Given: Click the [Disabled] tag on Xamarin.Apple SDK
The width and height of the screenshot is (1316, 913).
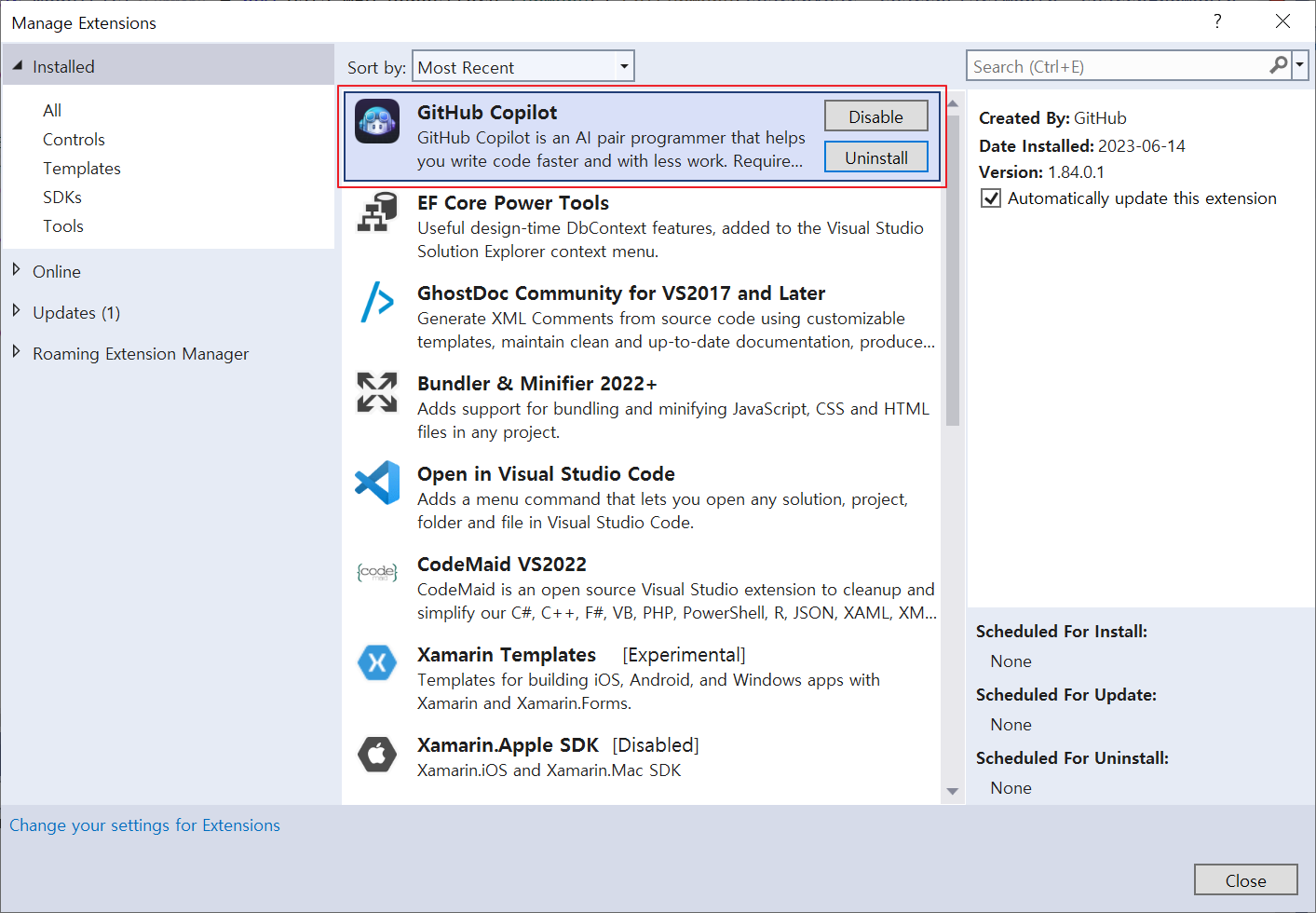Looking at the screenshot, I should coord(656,745).
